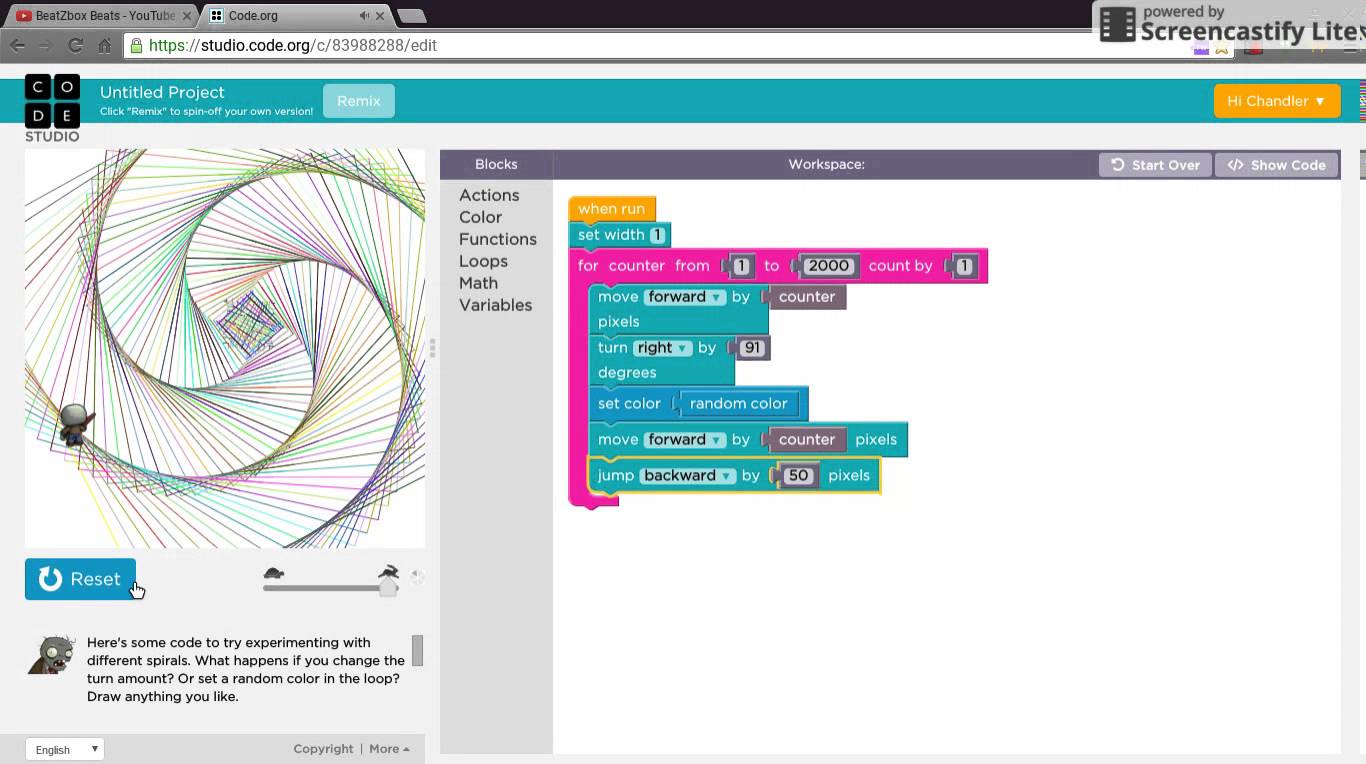Image resolution: width=1366 pixels, height=764 pixels.
Task: Click the speaker icon on the Code.org tab
Action: click(364, 15)
